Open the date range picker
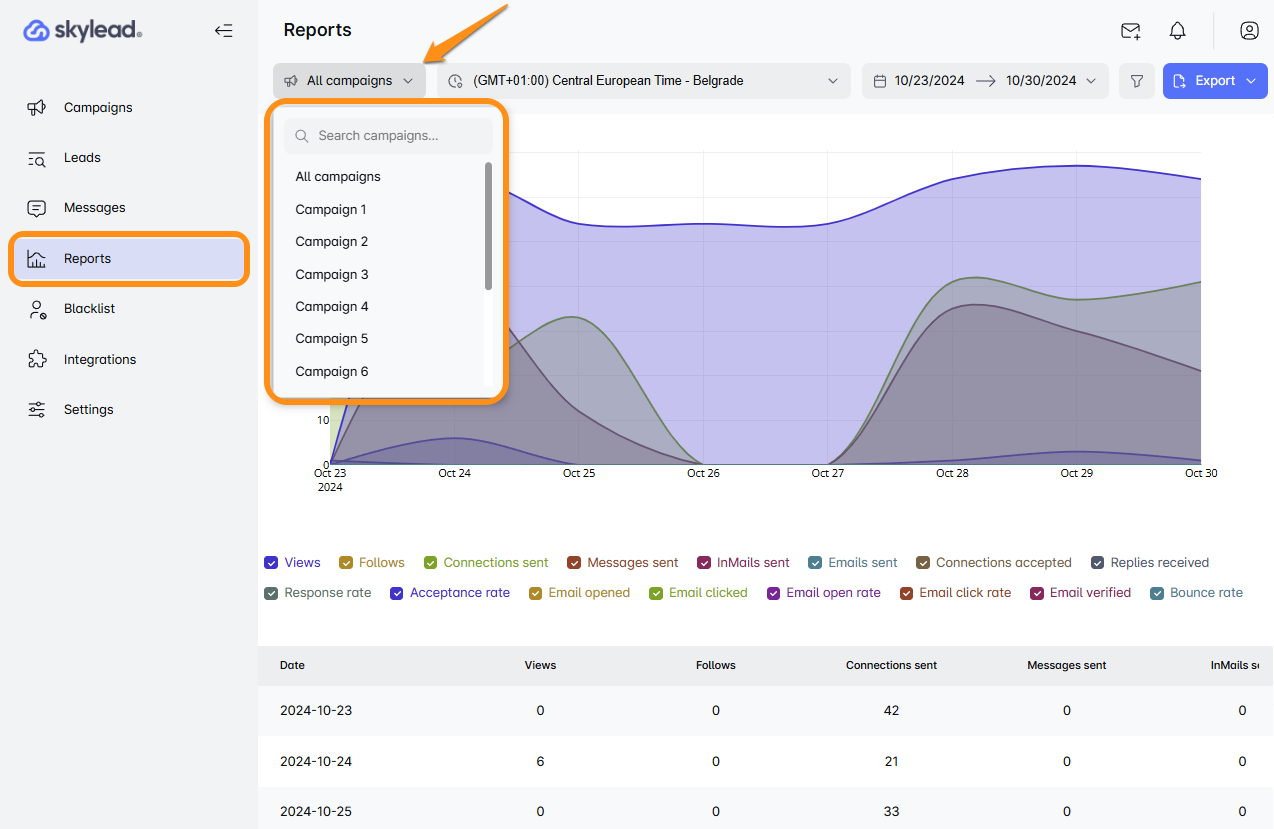 click(x=984, y=81)
